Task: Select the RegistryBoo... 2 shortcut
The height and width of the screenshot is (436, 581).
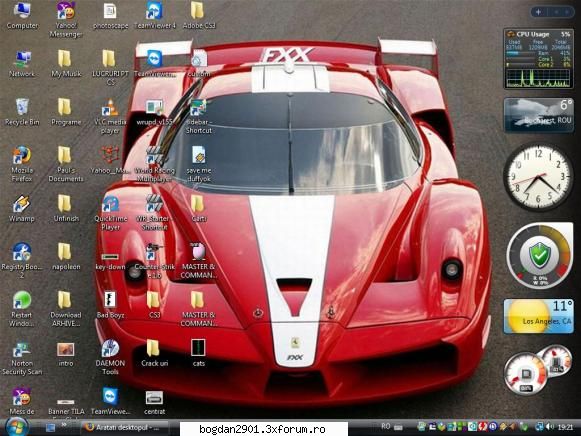Action: [22, 261]
